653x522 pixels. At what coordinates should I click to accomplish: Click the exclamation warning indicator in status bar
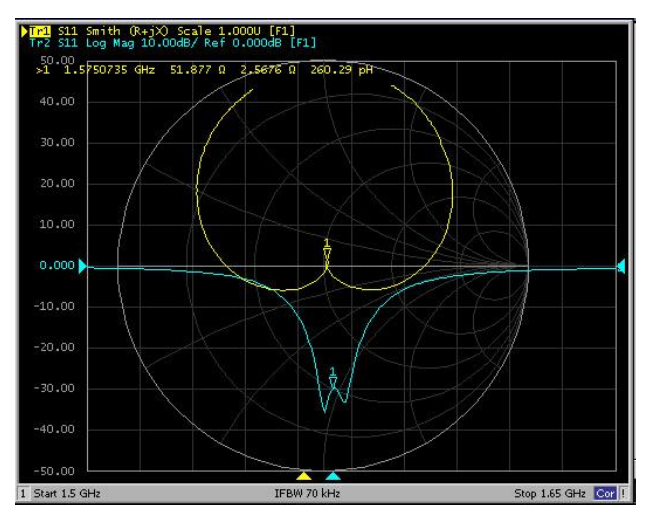(x=625, y=494)
